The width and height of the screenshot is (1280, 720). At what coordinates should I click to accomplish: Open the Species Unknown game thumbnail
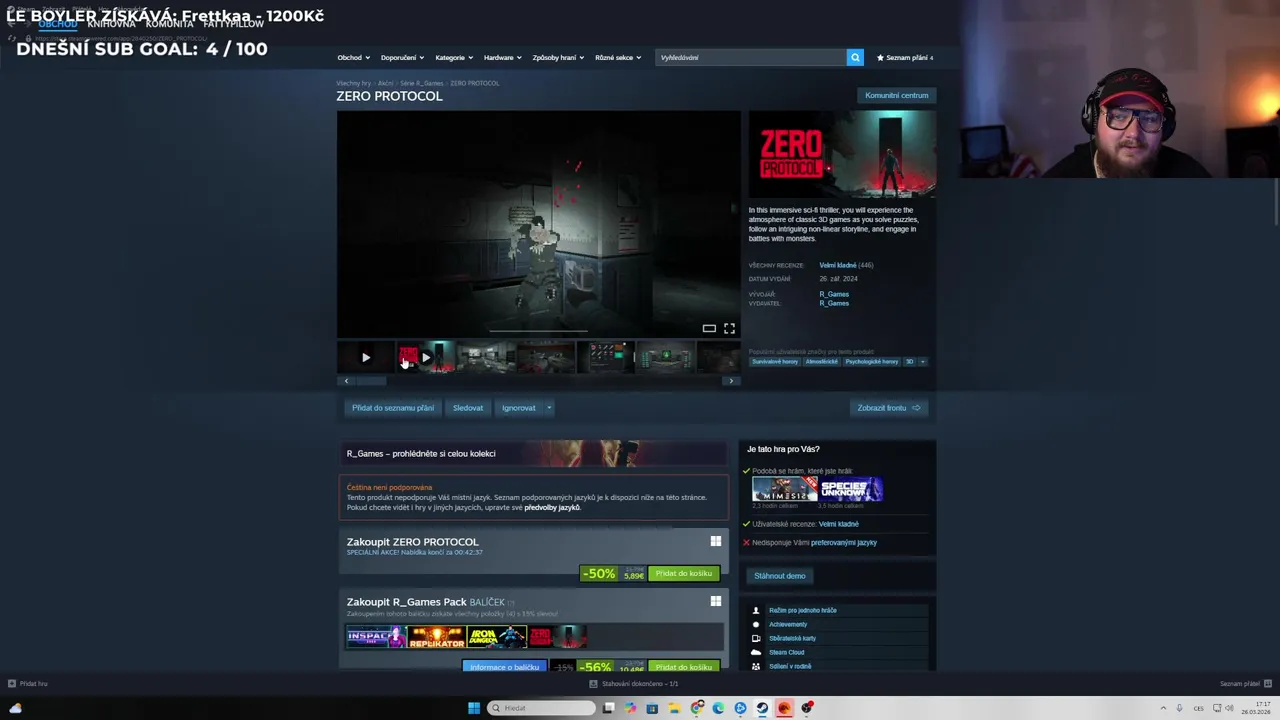852,489
